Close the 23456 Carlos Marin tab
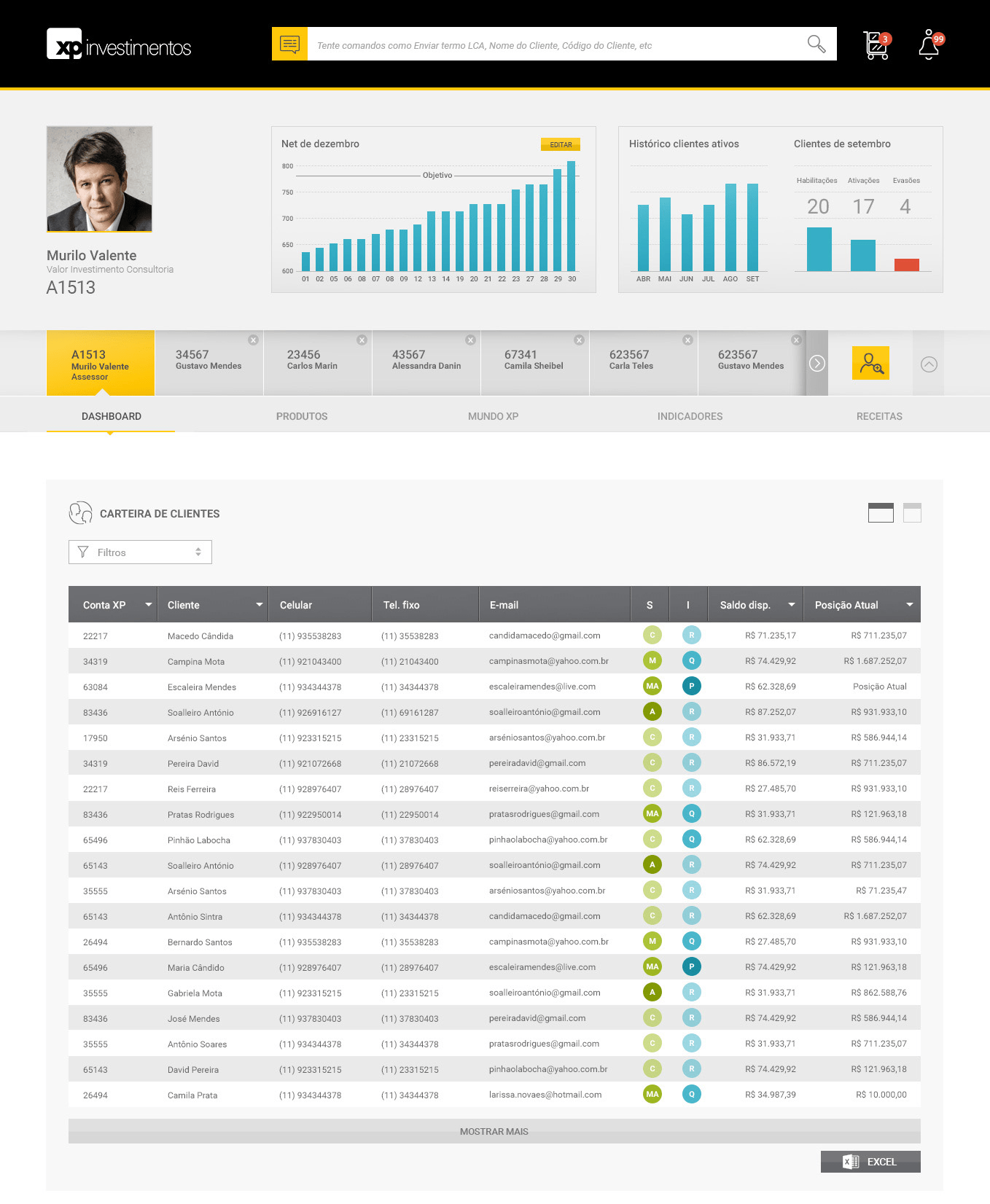The height and width of the screenshot is (1204, 990). point(362,340)
